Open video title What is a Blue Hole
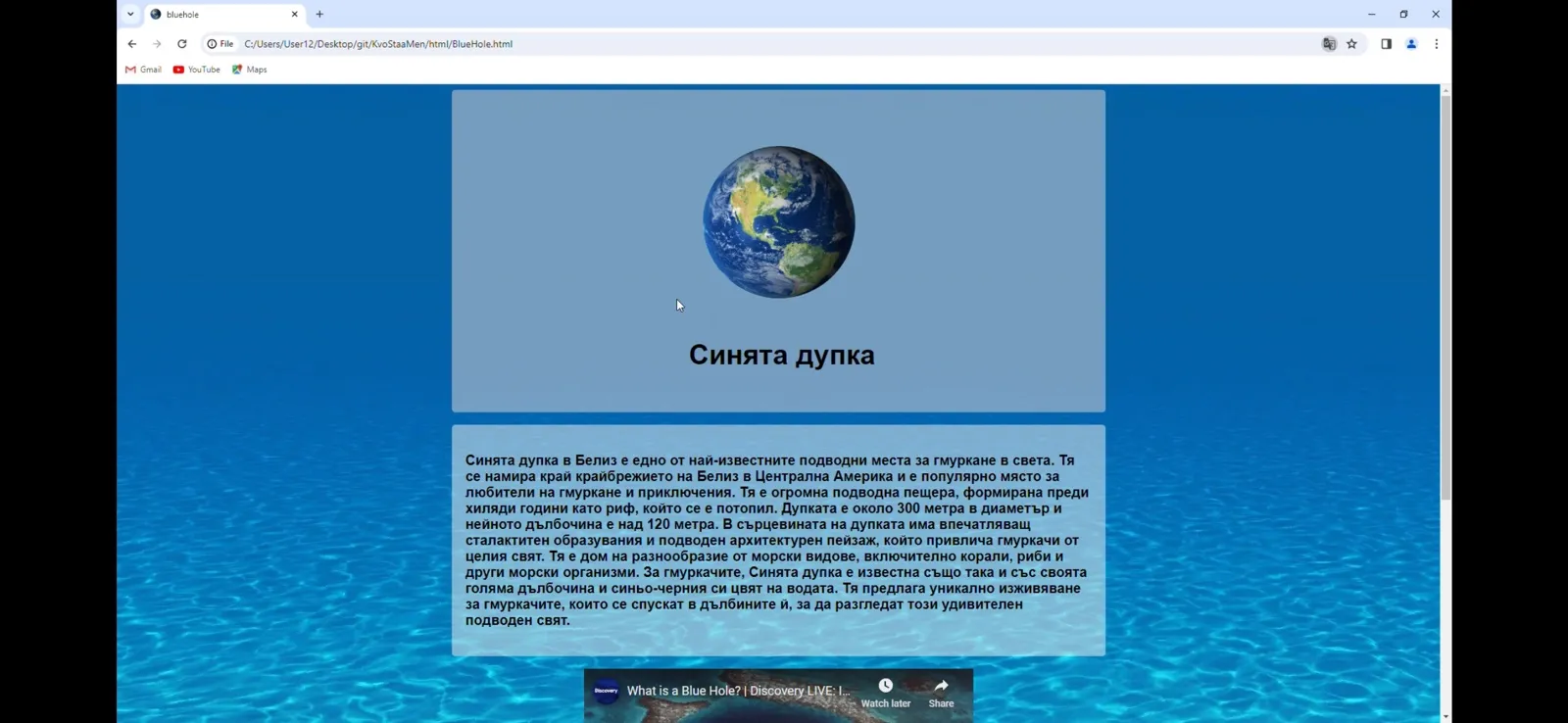The width and height of the screenshot is (1568, 723). [738, 691]
